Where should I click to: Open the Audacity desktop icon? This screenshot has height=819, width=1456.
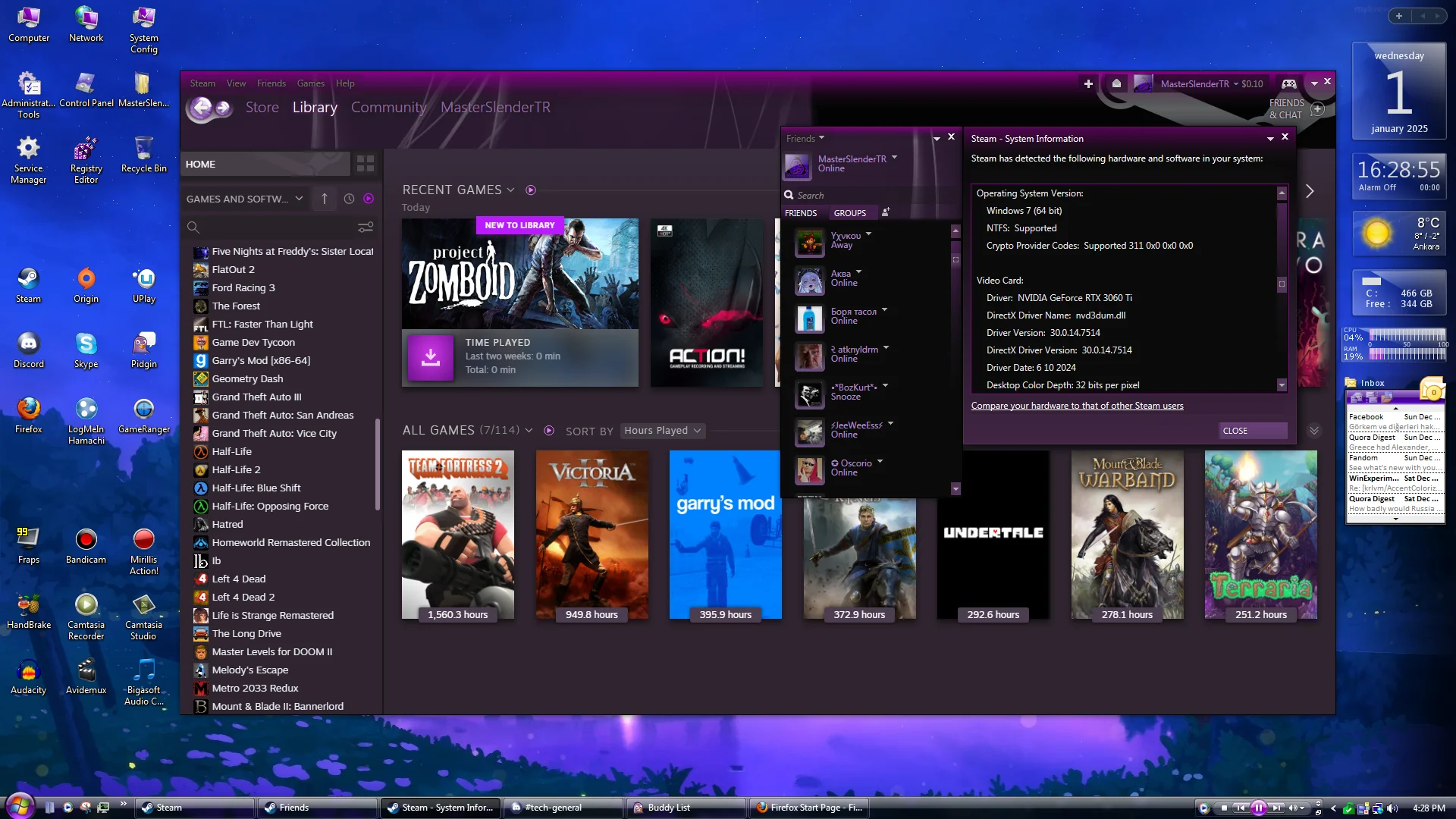[x=29, y=677]
